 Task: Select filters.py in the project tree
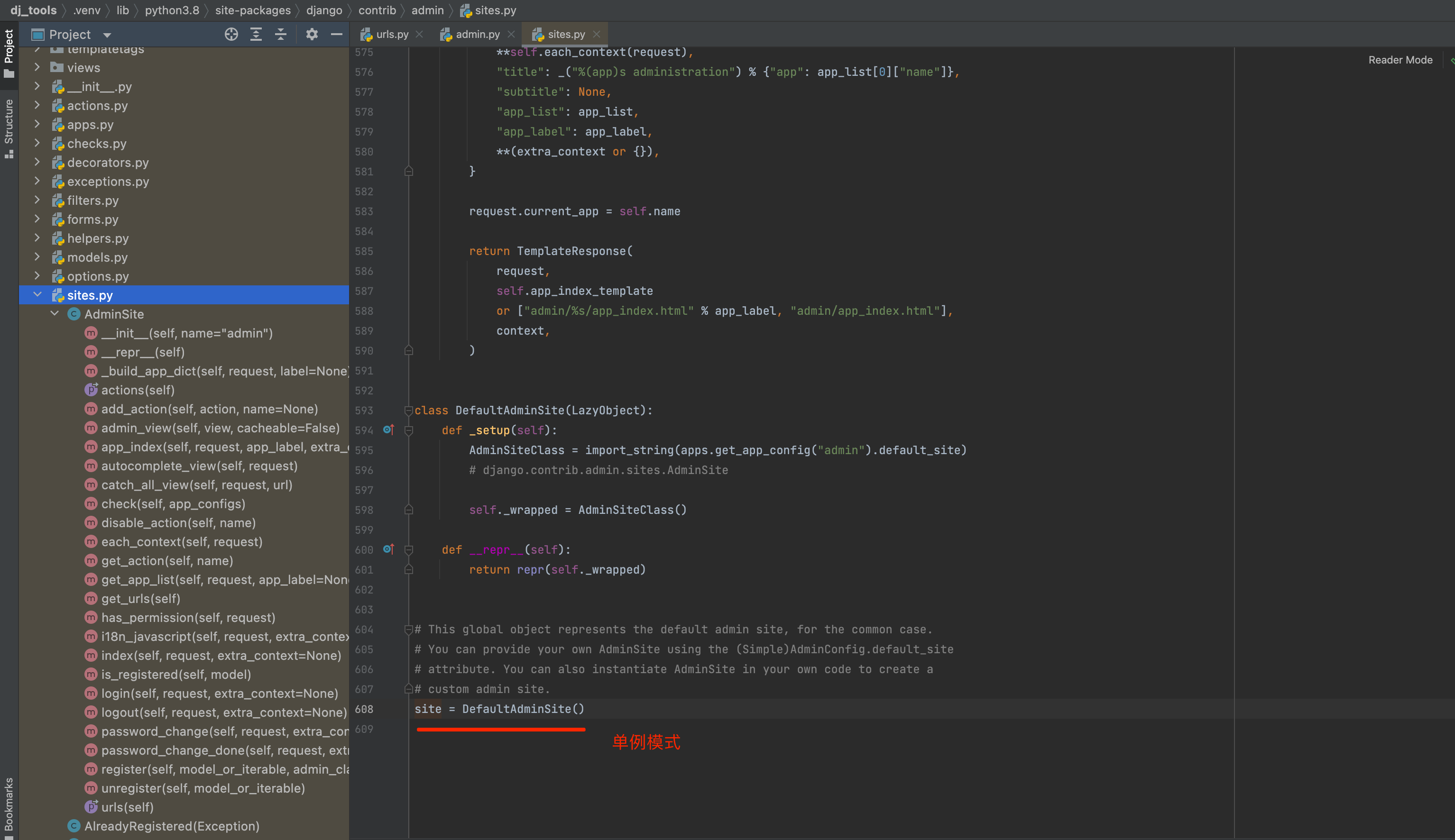click(93, 201)
